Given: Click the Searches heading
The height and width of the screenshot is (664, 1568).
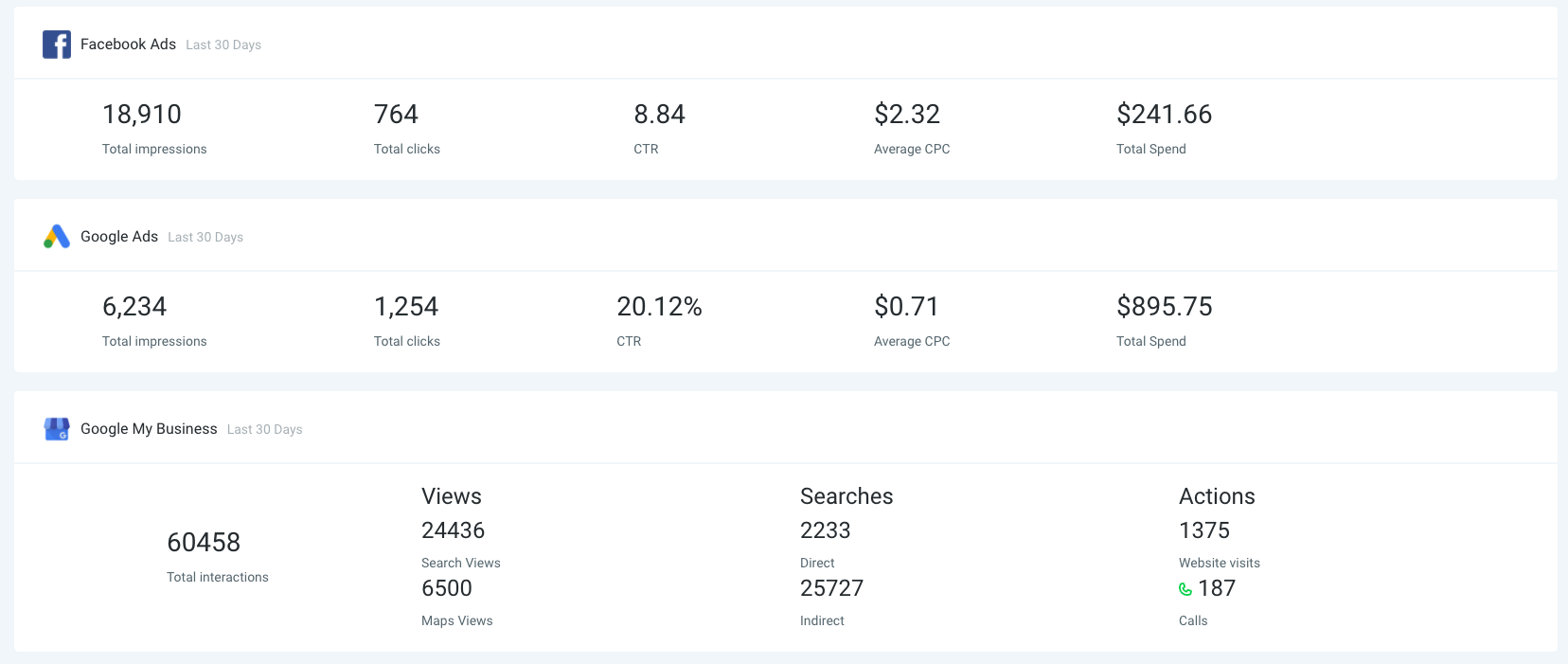Looking at the screenshot, I should (846, 496).
